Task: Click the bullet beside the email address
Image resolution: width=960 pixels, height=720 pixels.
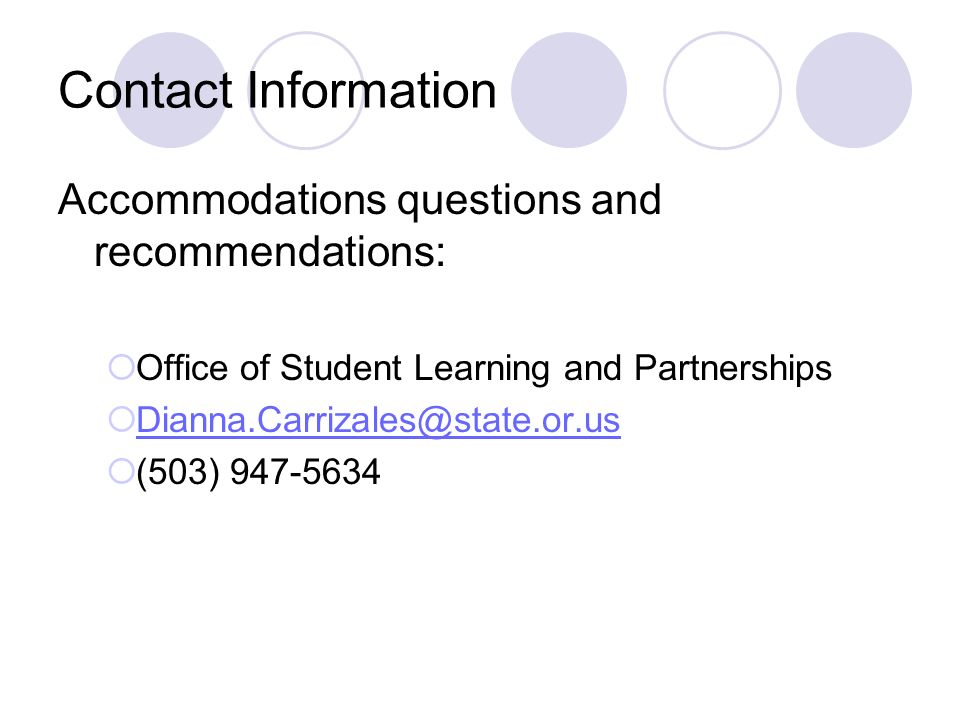Action: tap(121, 420)
